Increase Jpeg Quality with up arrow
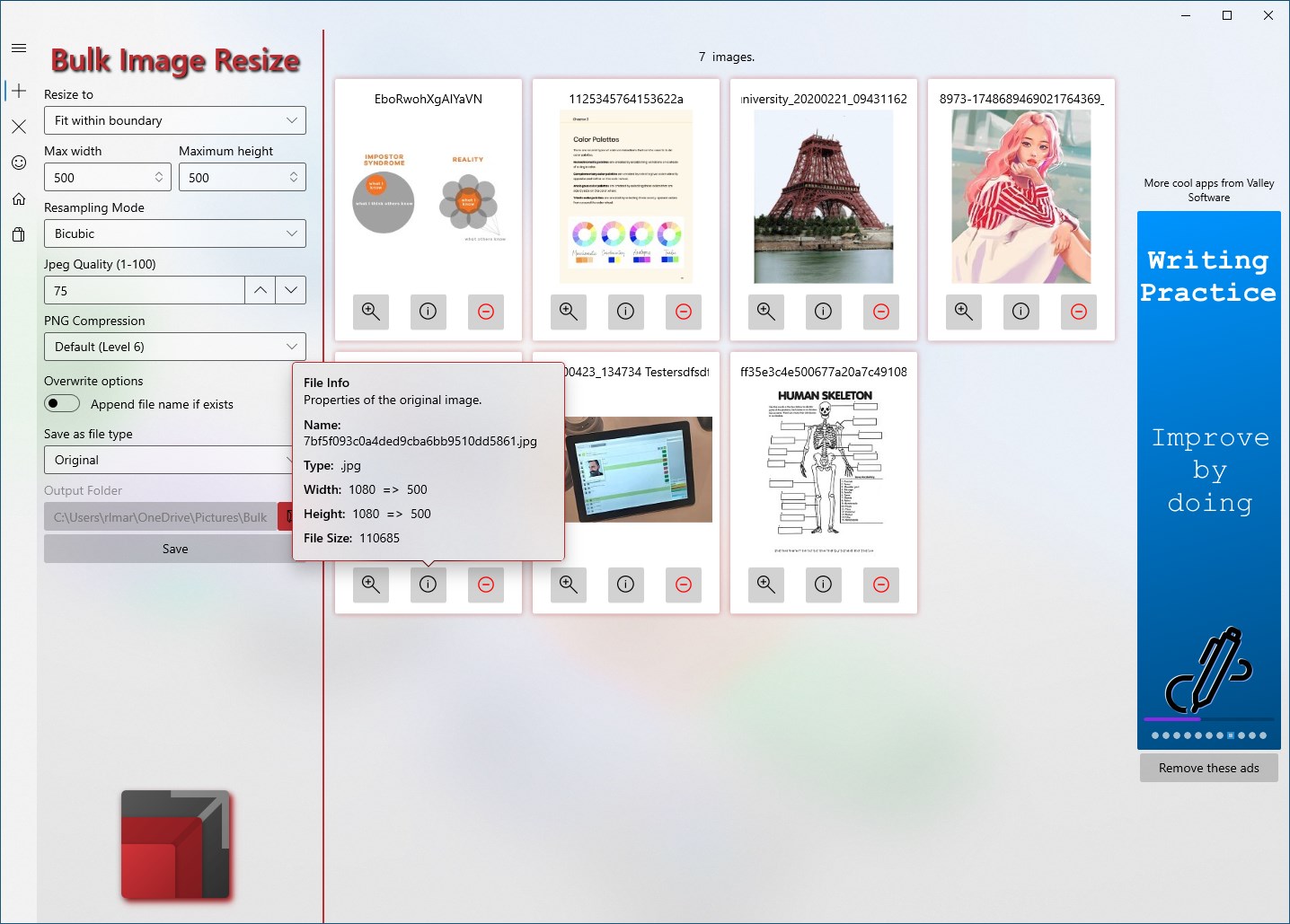The height and width of the screenshot is (924, 1290). pyautogui.click(x=261, y=290)
